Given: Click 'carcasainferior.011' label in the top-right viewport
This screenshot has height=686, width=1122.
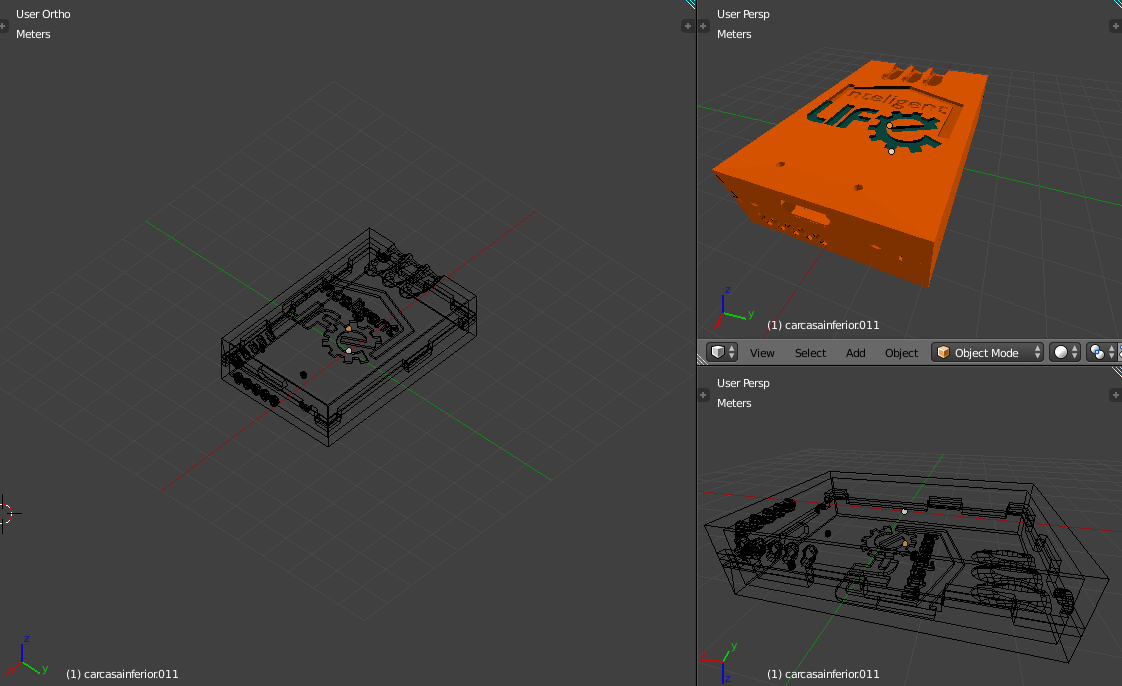Looking at the screenshot, I should 831,325.
